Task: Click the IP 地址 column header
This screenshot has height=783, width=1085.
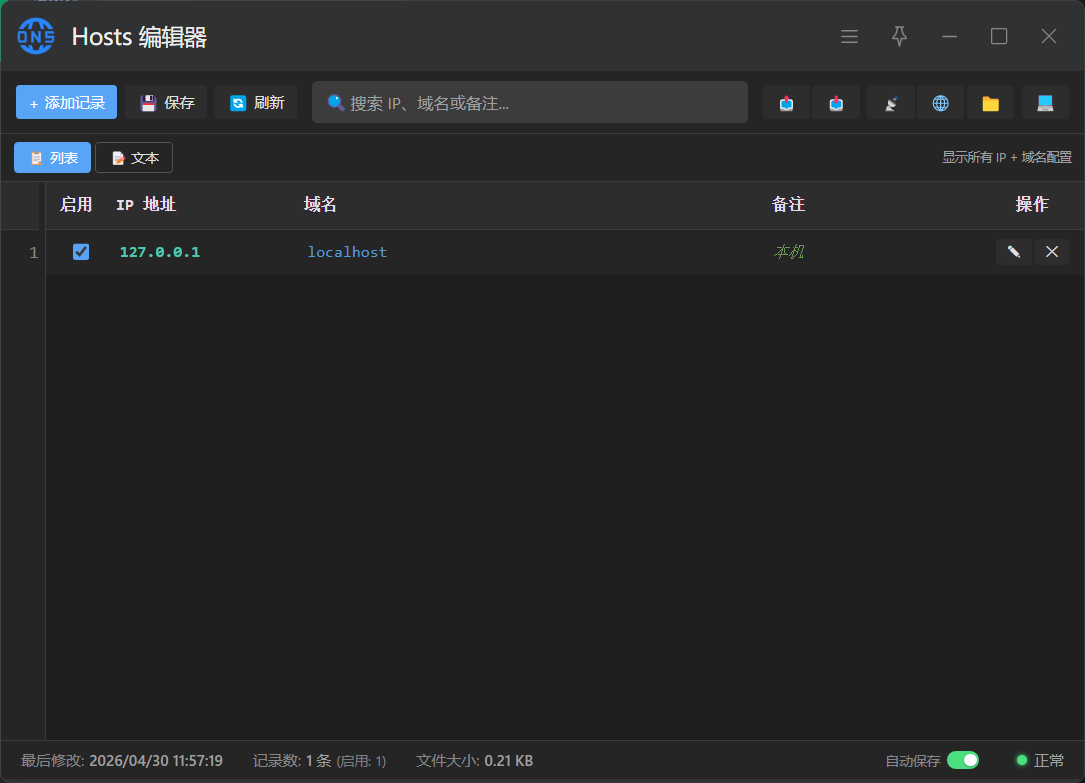Action: click(146, 204)
